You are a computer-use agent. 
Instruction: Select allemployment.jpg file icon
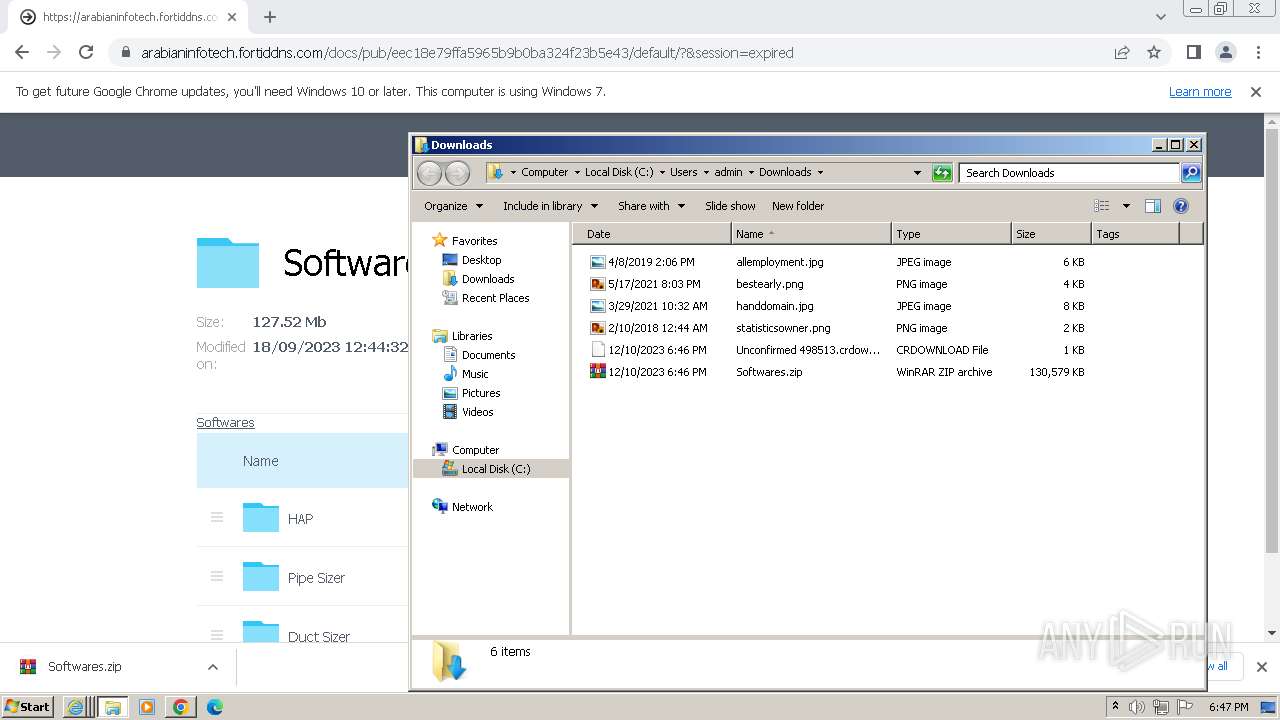point(598,262)
